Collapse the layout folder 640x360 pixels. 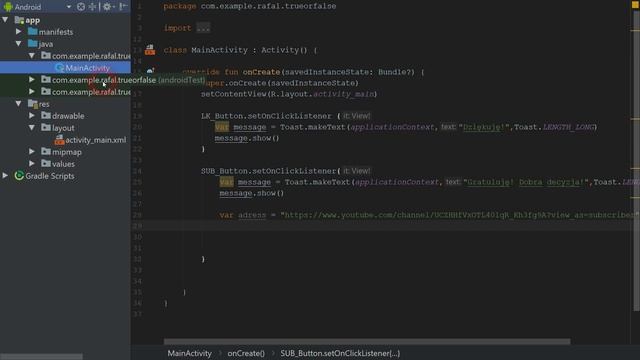coord(31,128)
